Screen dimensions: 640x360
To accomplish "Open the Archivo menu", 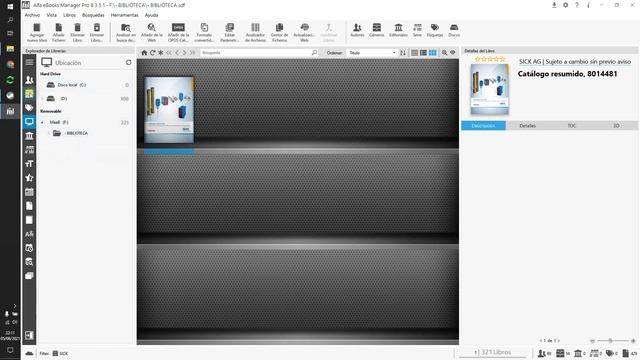I will (x=32, y=15).
